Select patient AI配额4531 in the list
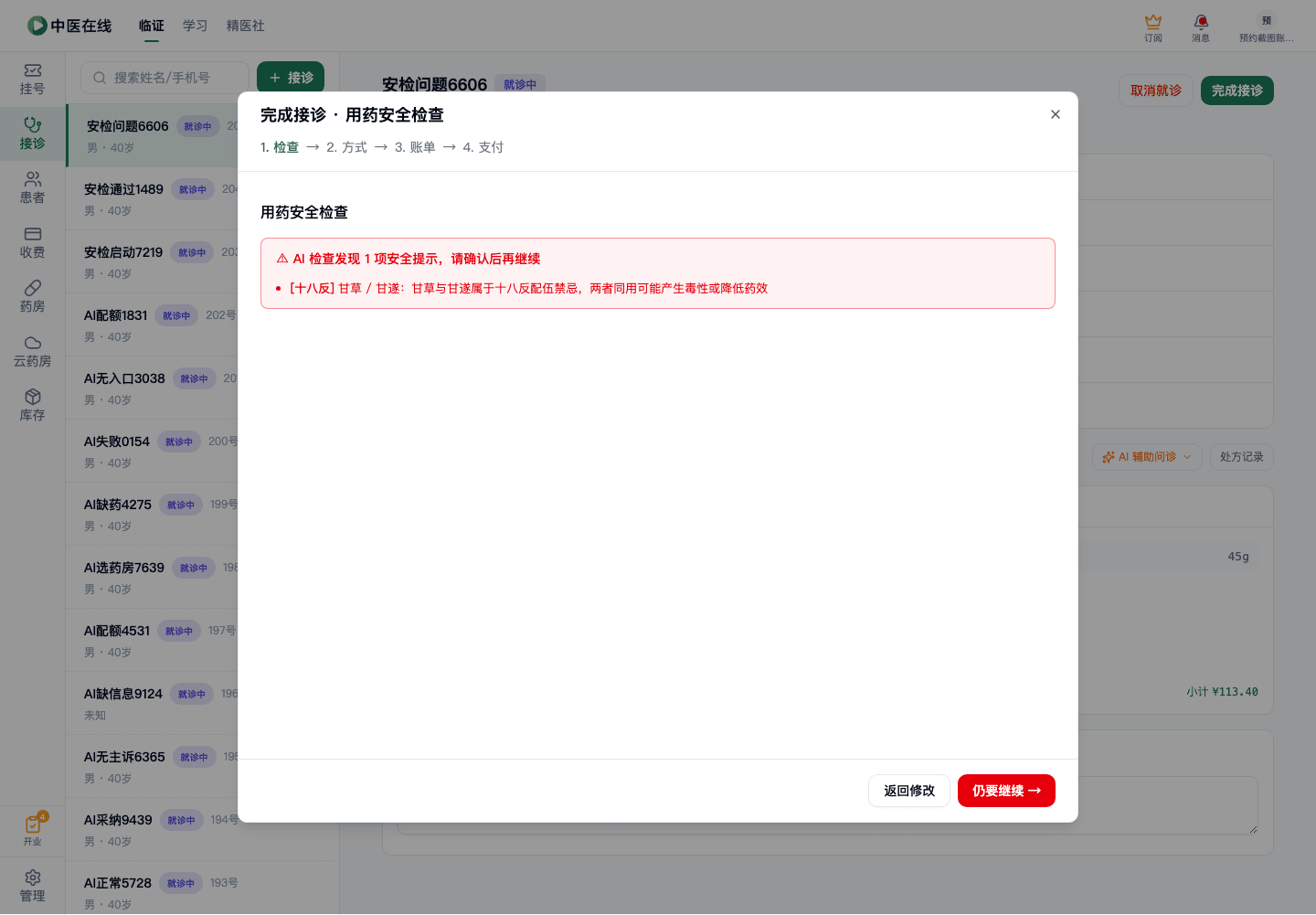Image resolution: width=1316 pixels, height=915 pixels. click(x=153, y=640)
